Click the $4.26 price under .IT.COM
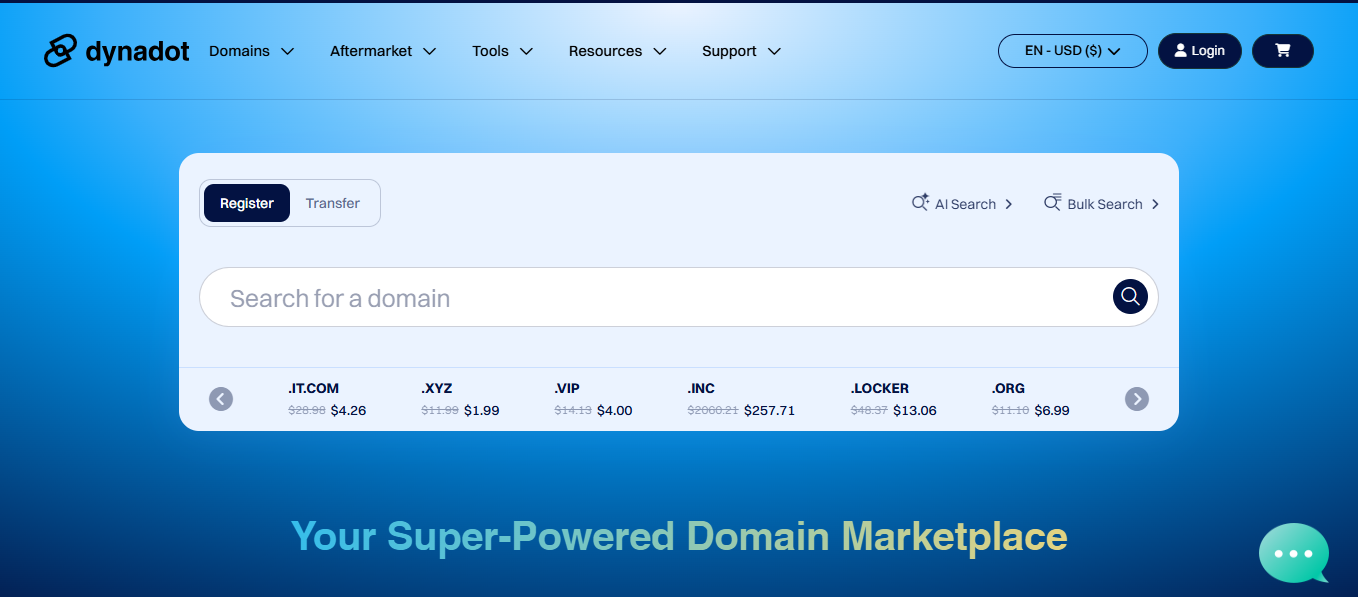Image resolution: width=1358 pixels, height=597 pixels. click(348, 410)
